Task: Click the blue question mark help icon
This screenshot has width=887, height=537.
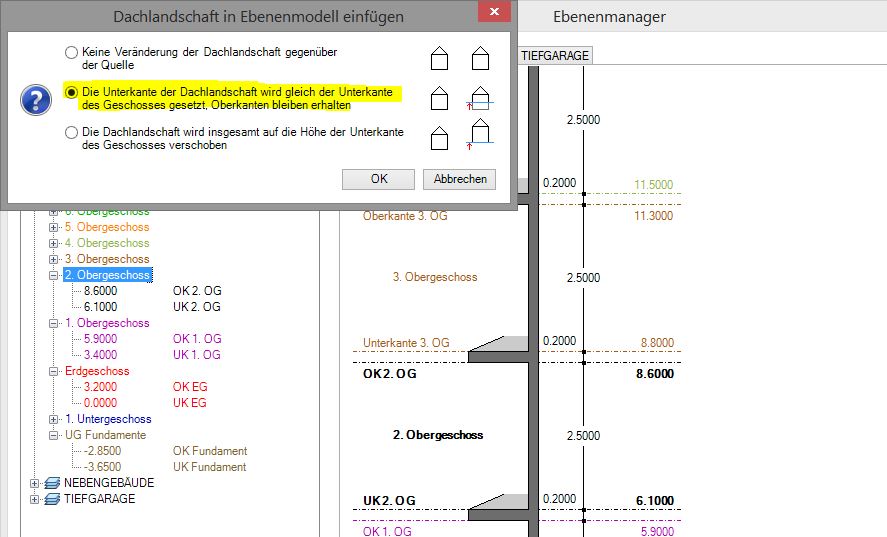Action: click(36, 99)
